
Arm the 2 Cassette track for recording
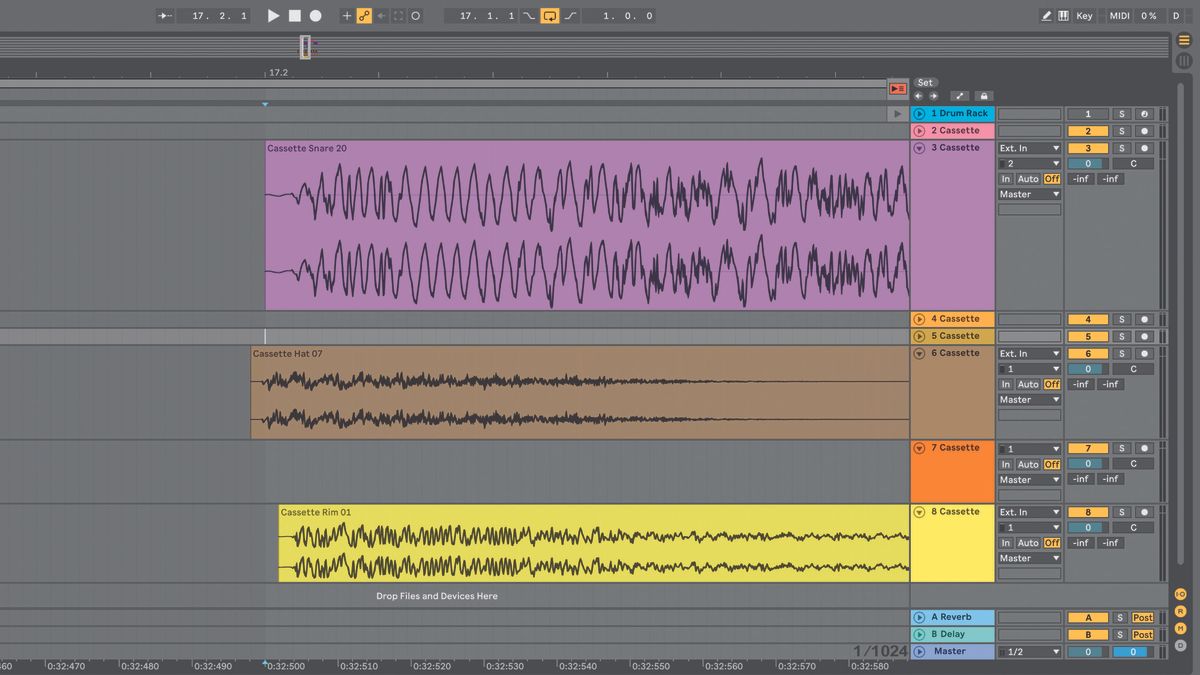point(1145,130)
